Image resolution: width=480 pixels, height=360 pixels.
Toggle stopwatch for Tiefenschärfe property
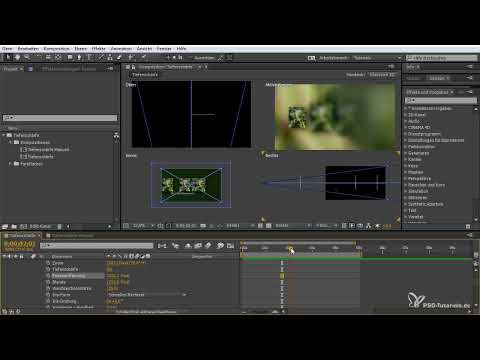pyautogui.click(x=48, y=269)
